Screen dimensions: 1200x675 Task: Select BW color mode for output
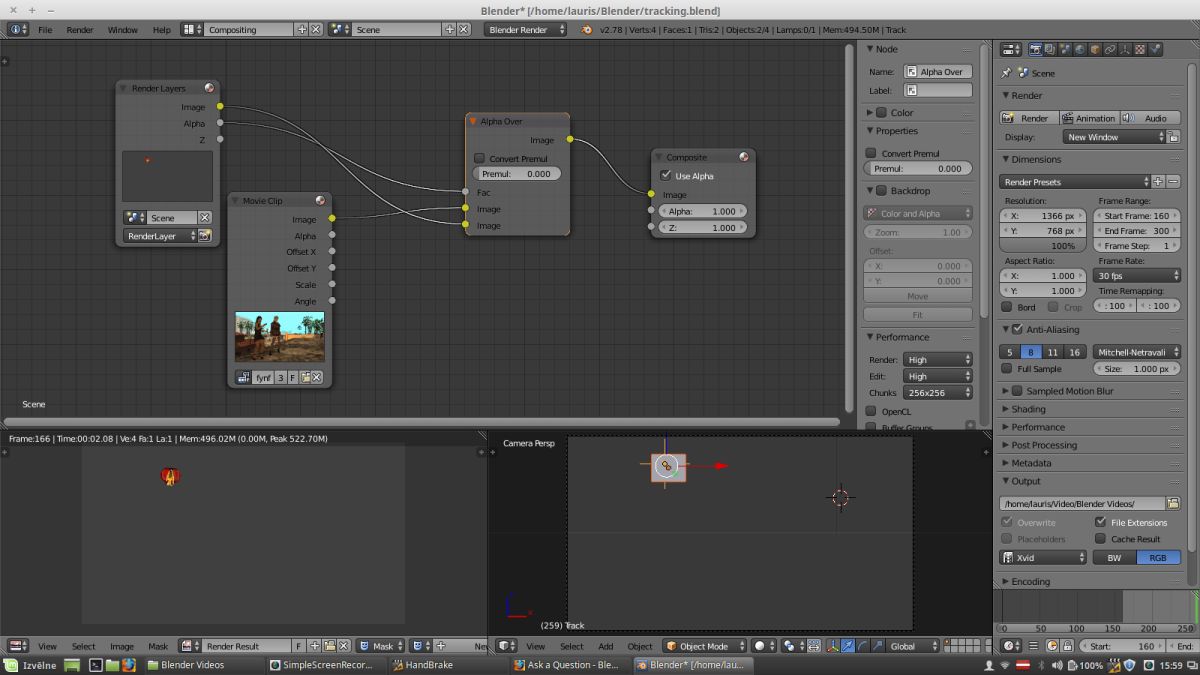coord(1114,558)
